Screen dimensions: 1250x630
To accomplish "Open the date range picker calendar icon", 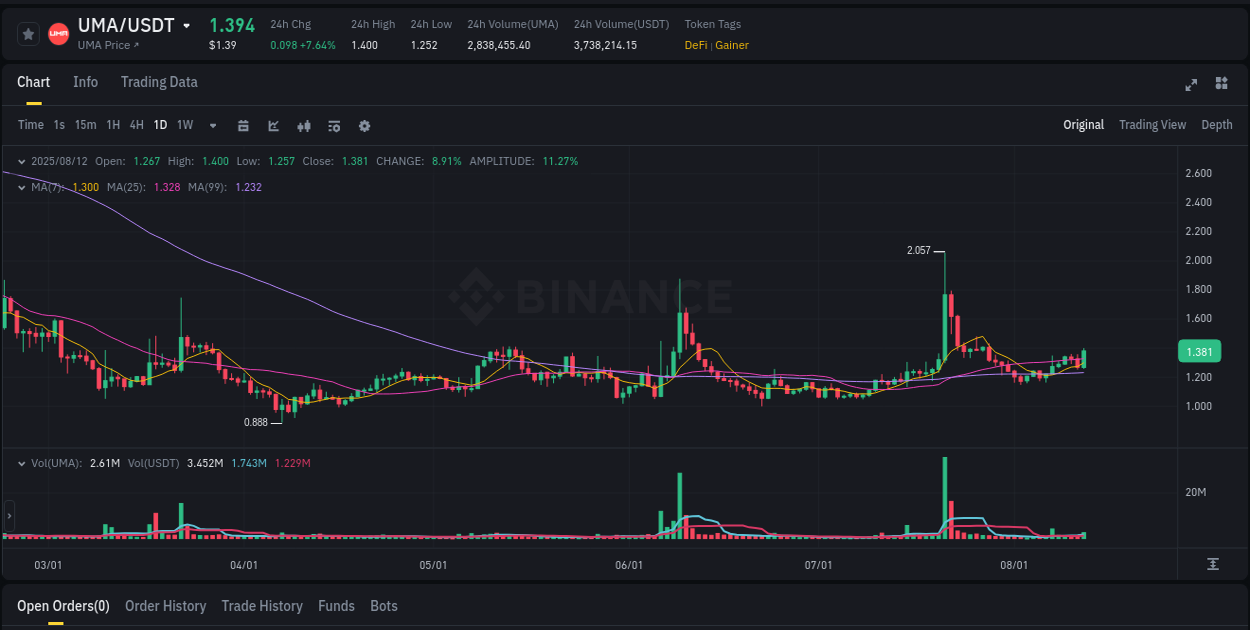I will coord(243,126).
